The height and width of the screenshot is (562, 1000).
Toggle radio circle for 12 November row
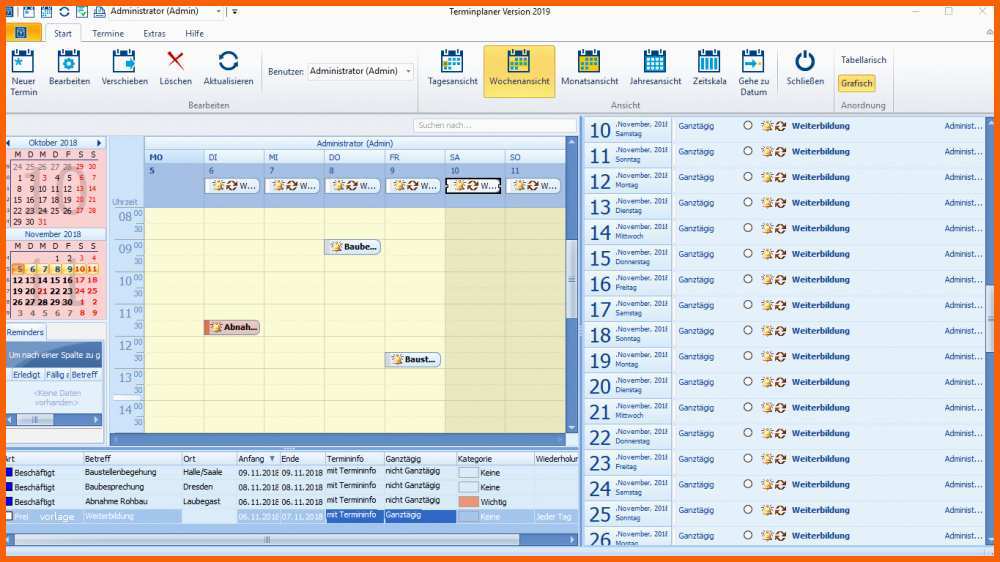tap(747, 177)
